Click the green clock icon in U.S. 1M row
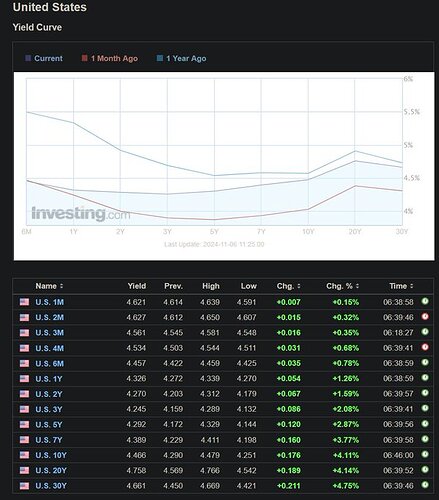Viewport: 439px width, 500px height. 425,301
